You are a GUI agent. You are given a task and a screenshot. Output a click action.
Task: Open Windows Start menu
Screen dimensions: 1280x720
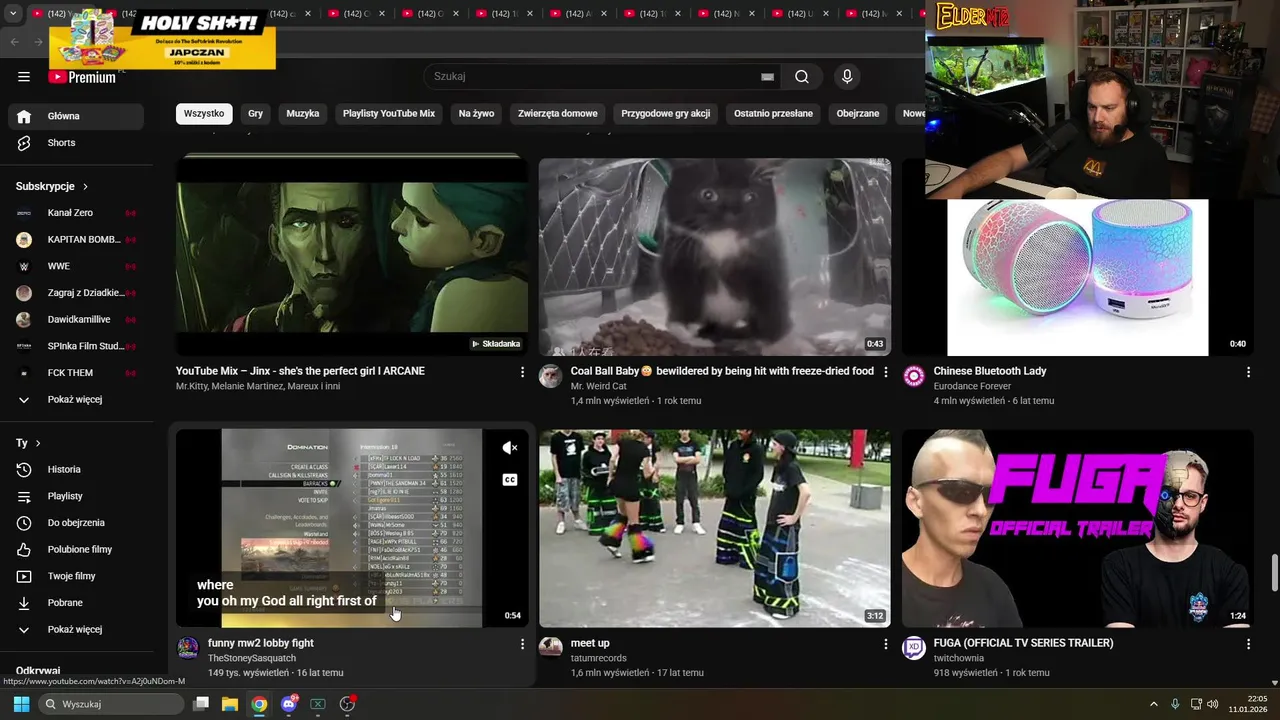tap(21, 704)
